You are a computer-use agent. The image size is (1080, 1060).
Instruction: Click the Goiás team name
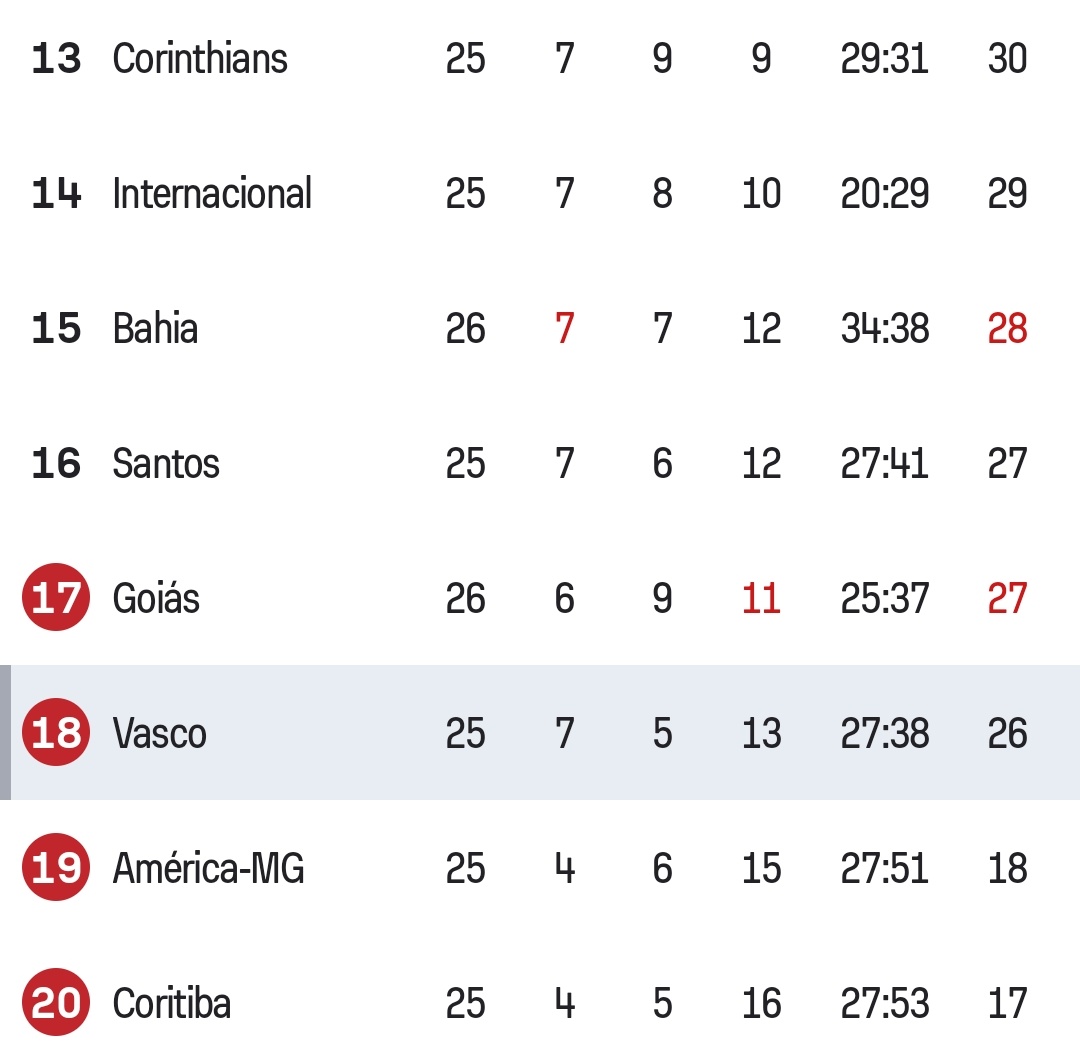tap(156, 598)
